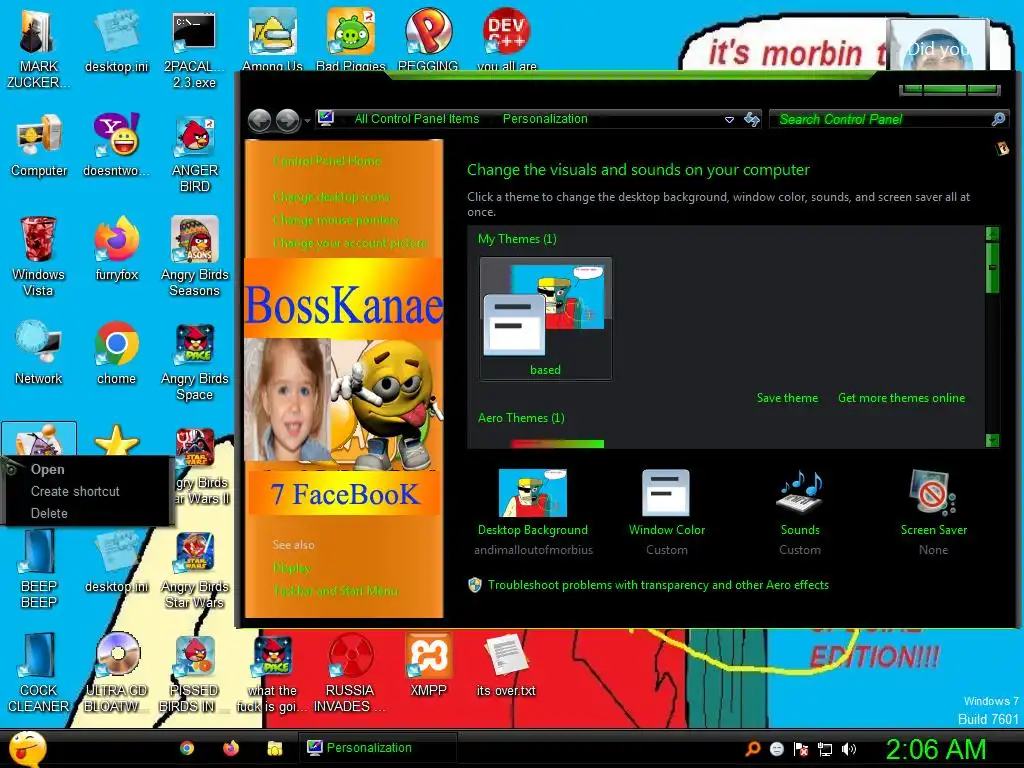Launch Firefox from the taskbar
Viewport: 1024px width, 768px height.
tap(231, 748)
